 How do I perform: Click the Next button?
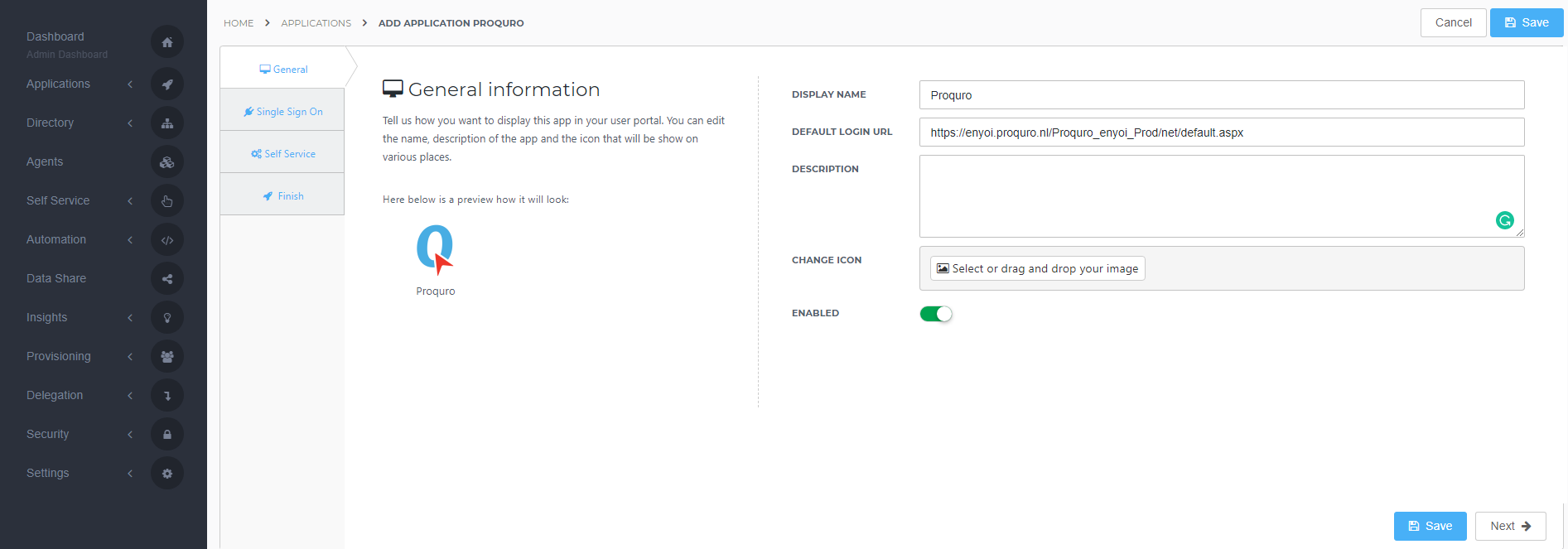(1511, 526)
